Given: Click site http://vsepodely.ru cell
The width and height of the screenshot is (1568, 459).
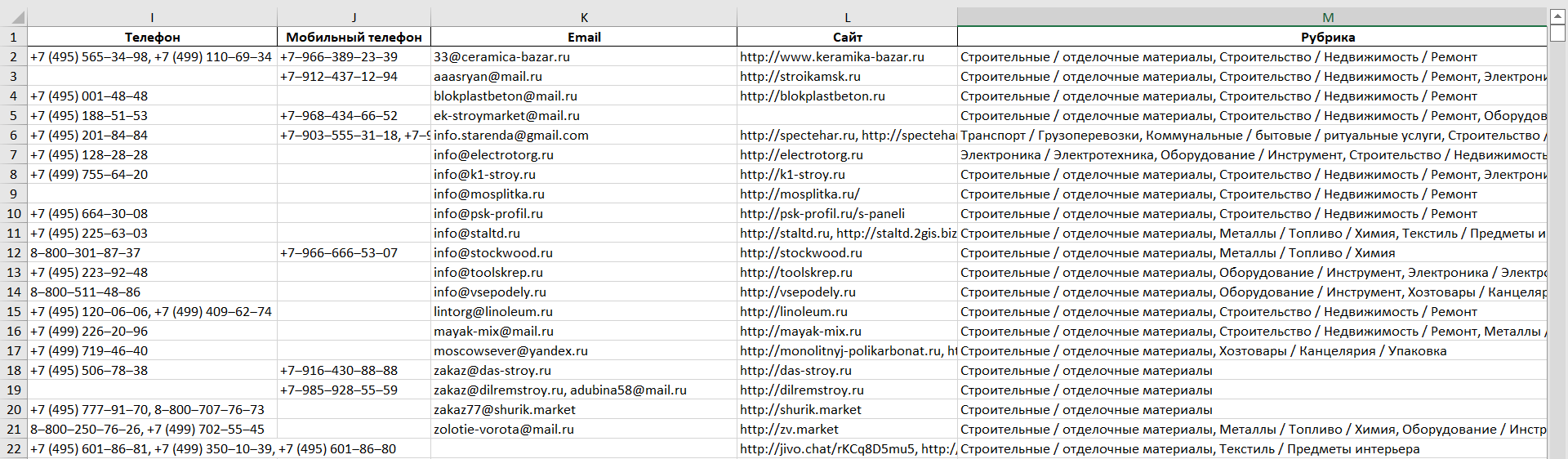Looking at the screenshot, I should point(847,292).
